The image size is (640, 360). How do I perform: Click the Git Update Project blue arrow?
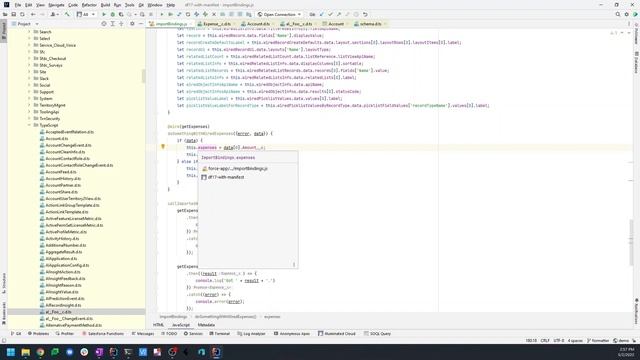point(322,14)
